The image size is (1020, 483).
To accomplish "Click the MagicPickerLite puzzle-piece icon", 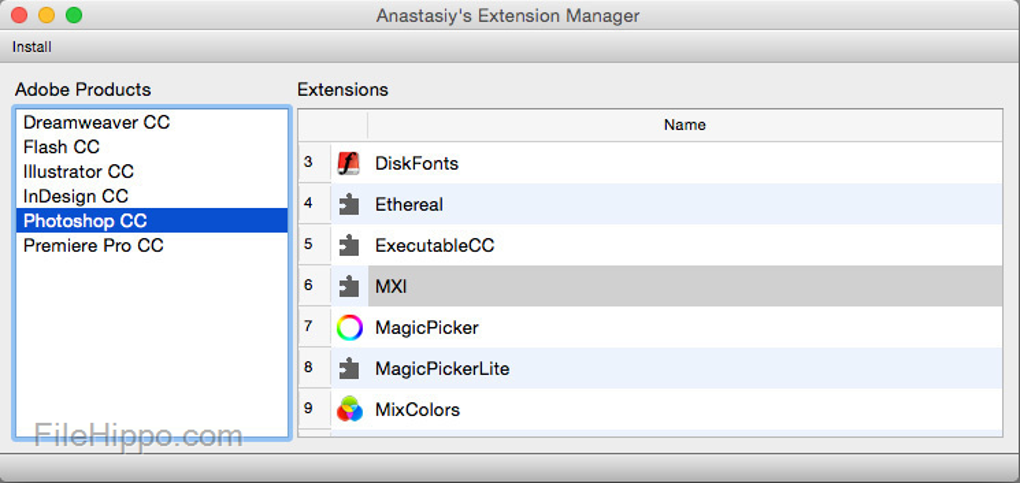I will click(x=349, y=368).
